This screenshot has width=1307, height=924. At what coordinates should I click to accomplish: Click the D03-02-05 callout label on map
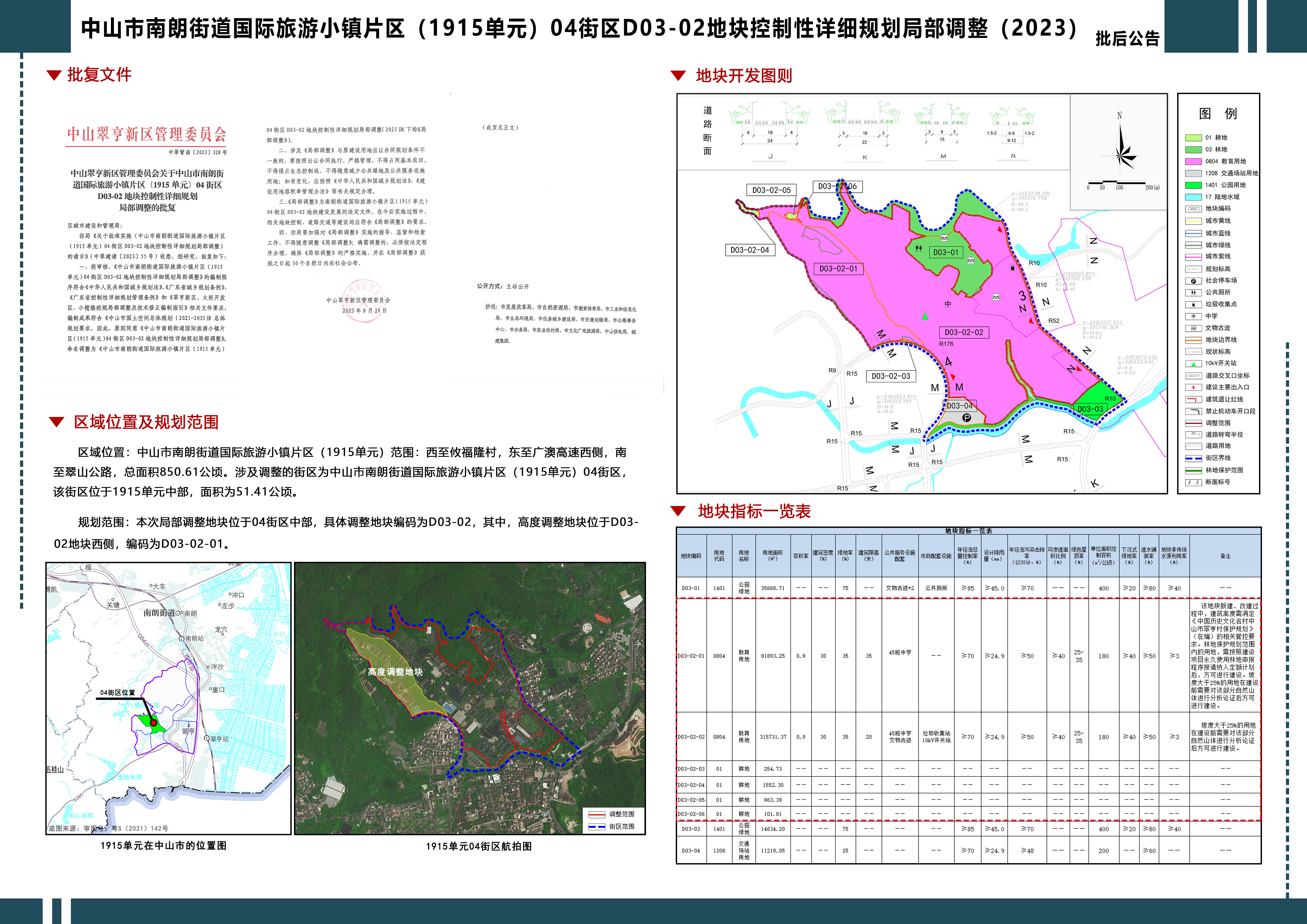771,190
